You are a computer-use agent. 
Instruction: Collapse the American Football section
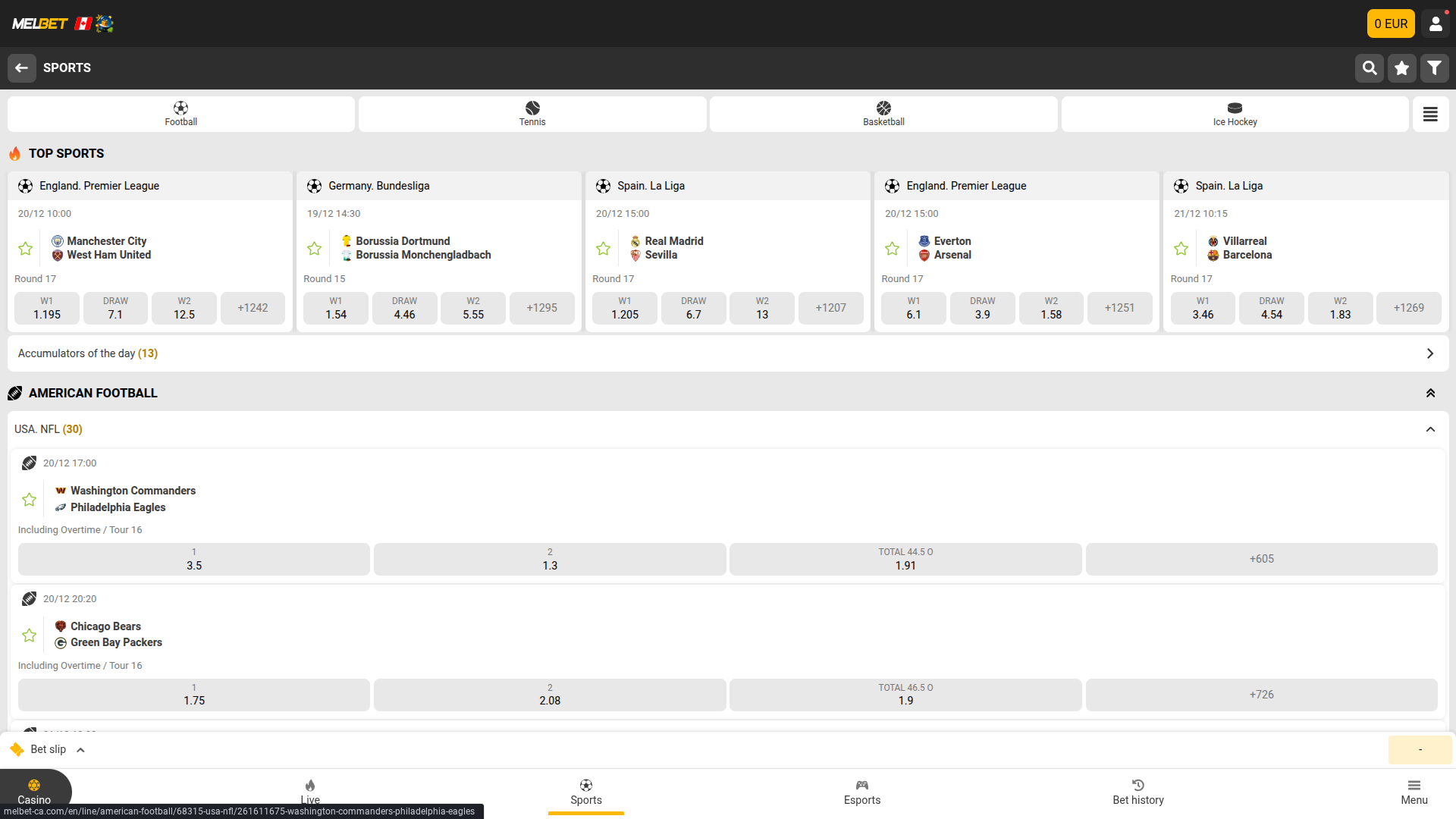(1430, 393)
